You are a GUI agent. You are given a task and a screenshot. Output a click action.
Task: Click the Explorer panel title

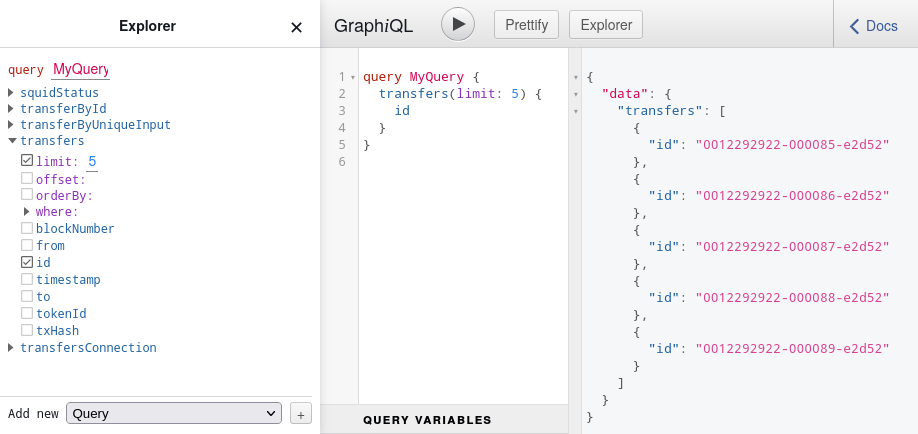[148, 26]
